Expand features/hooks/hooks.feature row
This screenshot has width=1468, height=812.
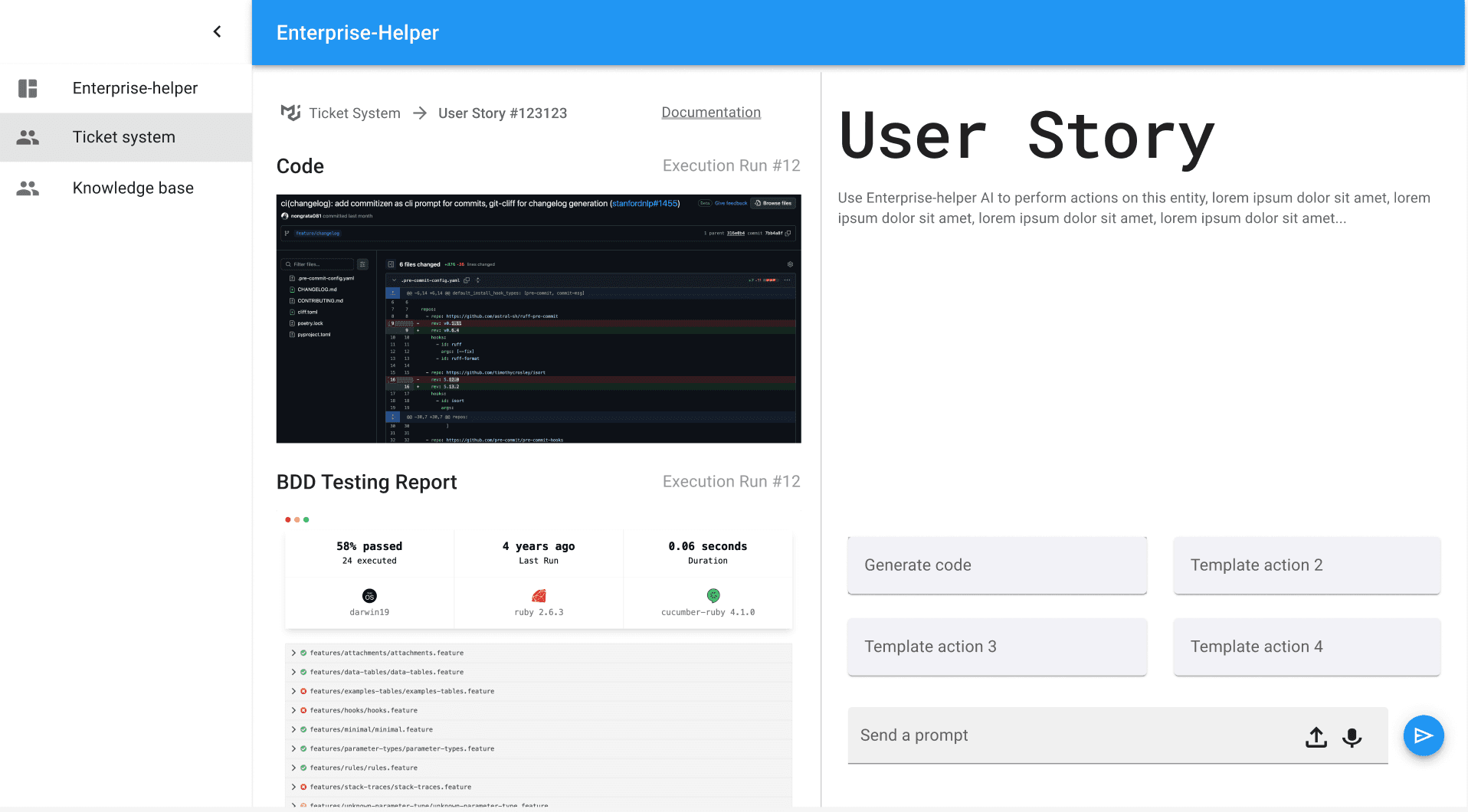point(293,711)
